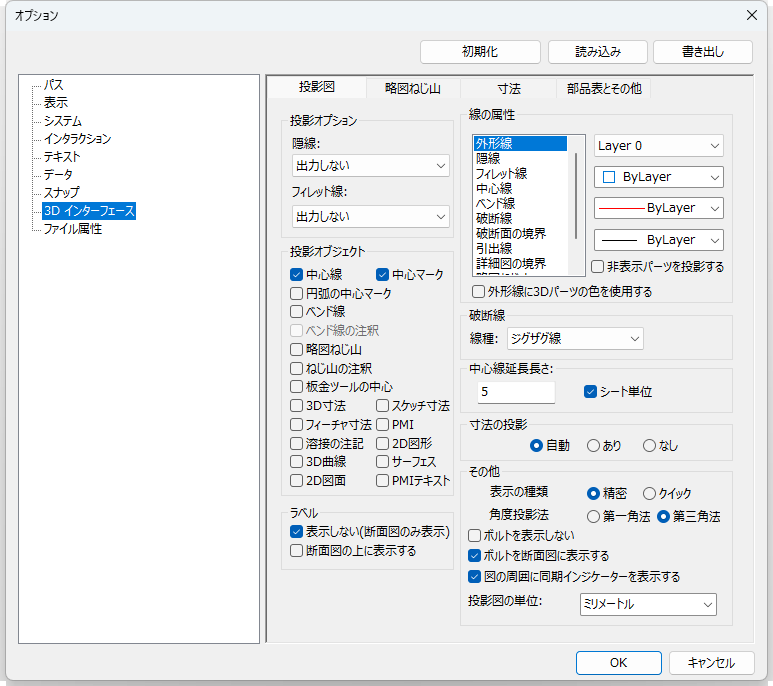Select 第一角法 radio button
Viewport: 773px width, 686px height.
click(594, 517)
